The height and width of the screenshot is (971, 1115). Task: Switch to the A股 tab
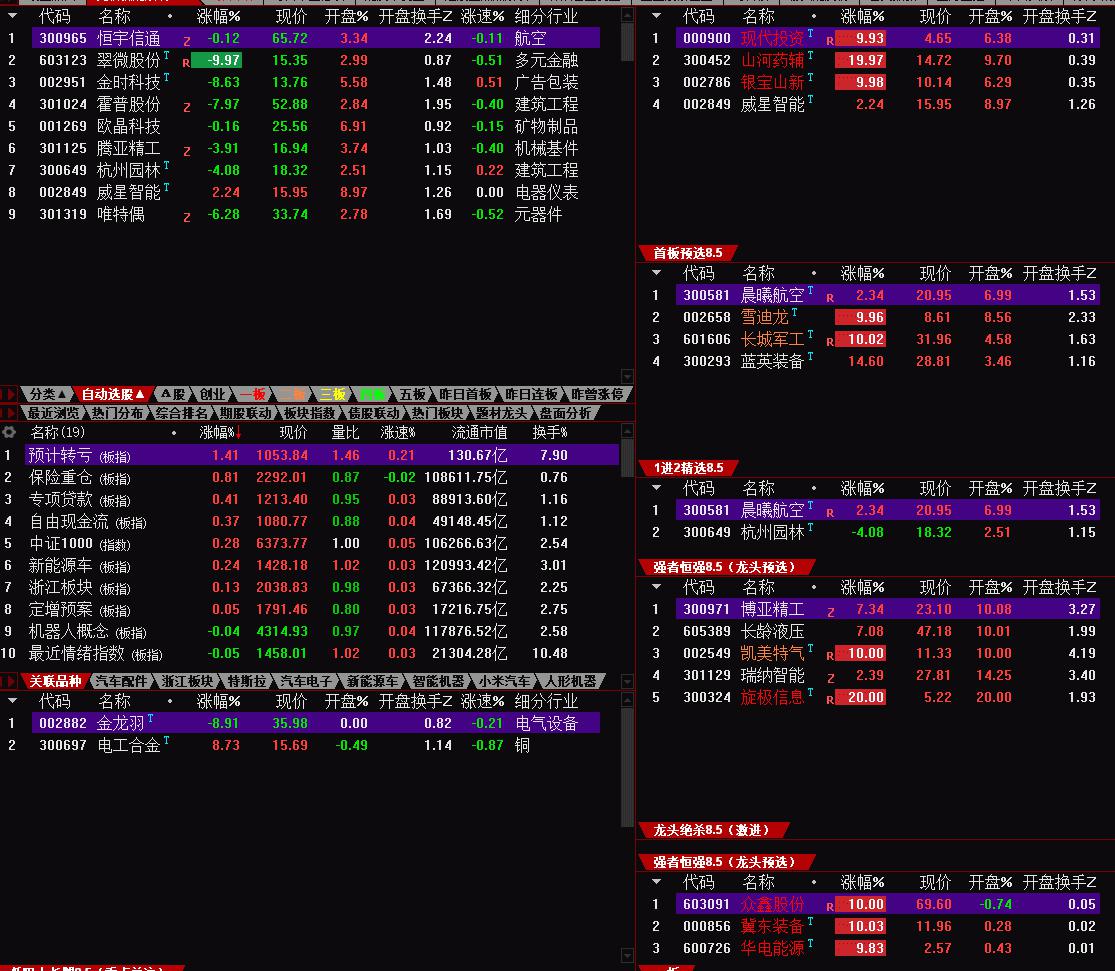(x=173, y=394)
